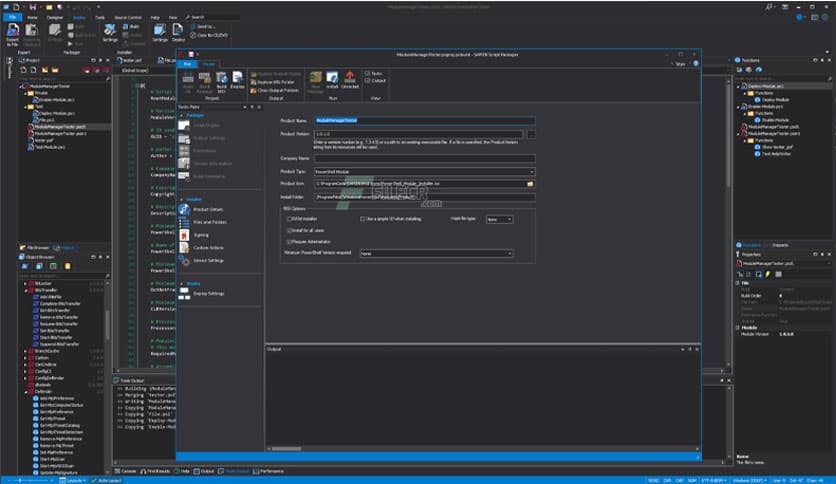Click the Project panel's first new-file icon
Image resolution: width=836 pixels, height=484 pixels.
click(23, 70)
